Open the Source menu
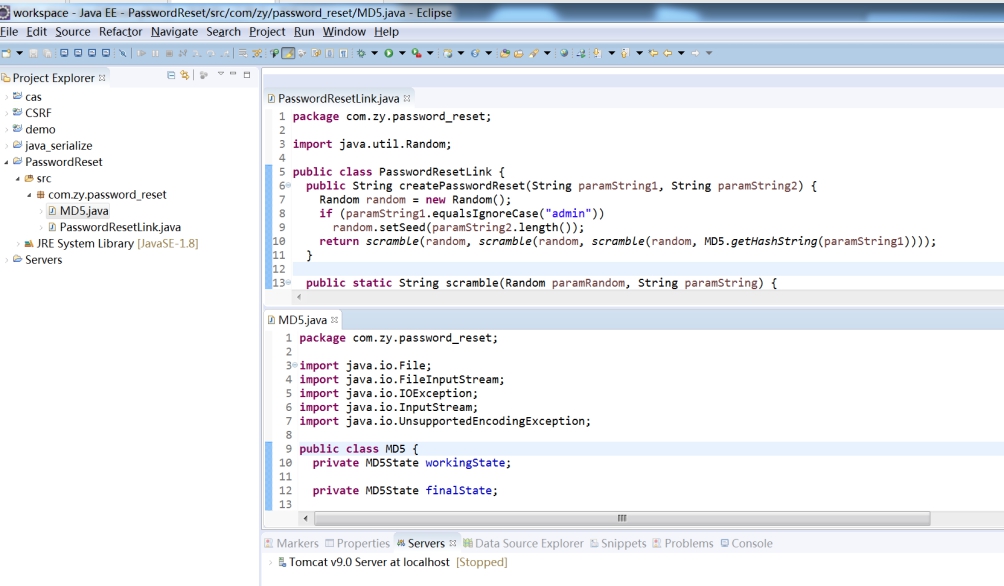Viewport: 1004px width, 586px height. click(72, 31)
